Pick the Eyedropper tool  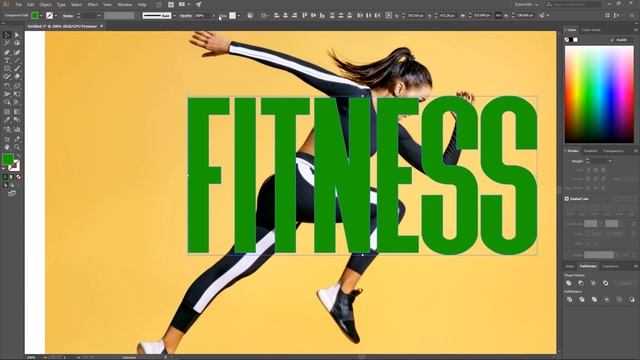[7, 120]
